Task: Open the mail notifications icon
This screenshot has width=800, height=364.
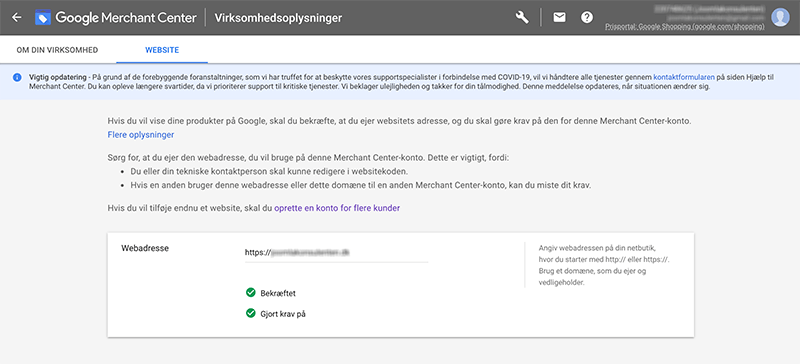Action: (x=559, y=17)
